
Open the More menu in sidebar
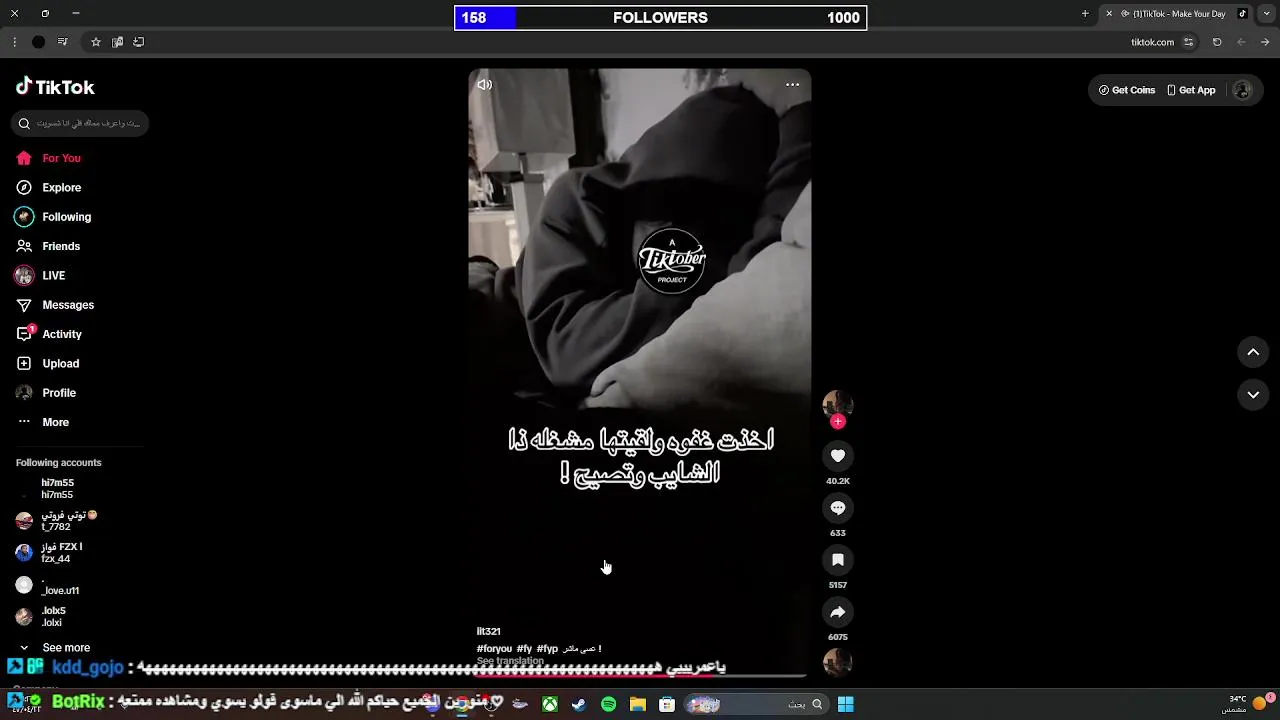tap(42, 422)
